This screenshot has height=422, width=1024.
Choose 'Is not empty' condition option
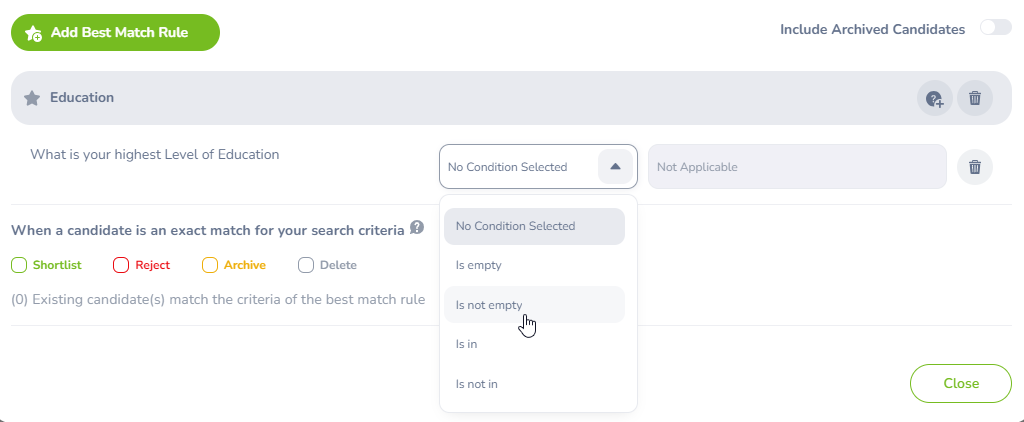tap(489, 305)
